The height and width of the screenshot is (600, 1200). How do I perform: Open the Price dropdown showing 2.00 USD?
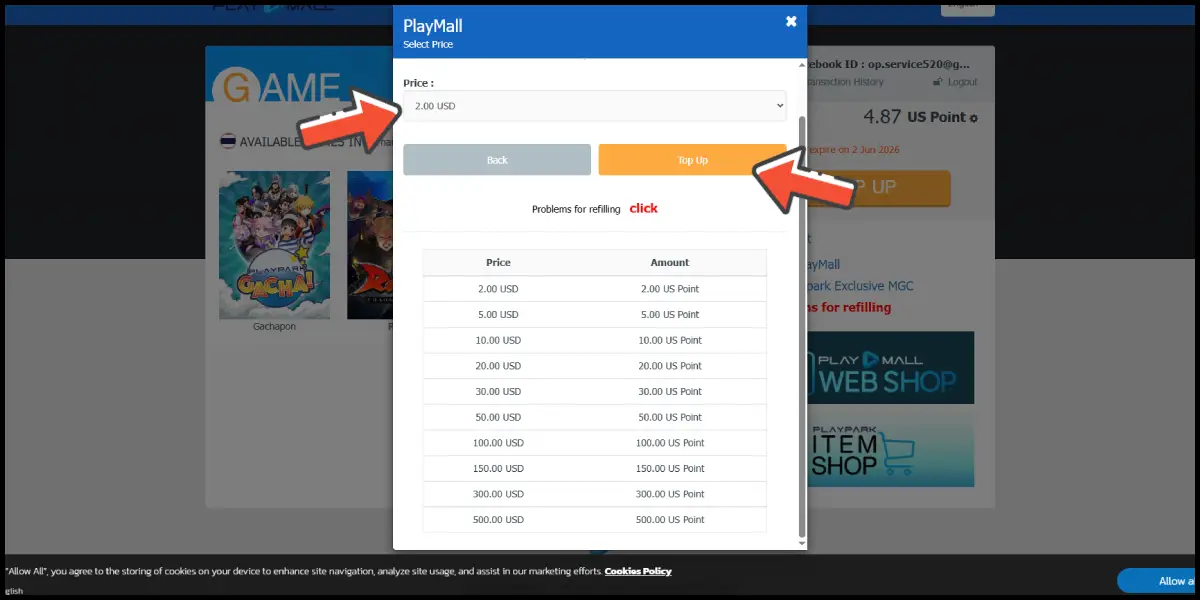click(595, 106)
